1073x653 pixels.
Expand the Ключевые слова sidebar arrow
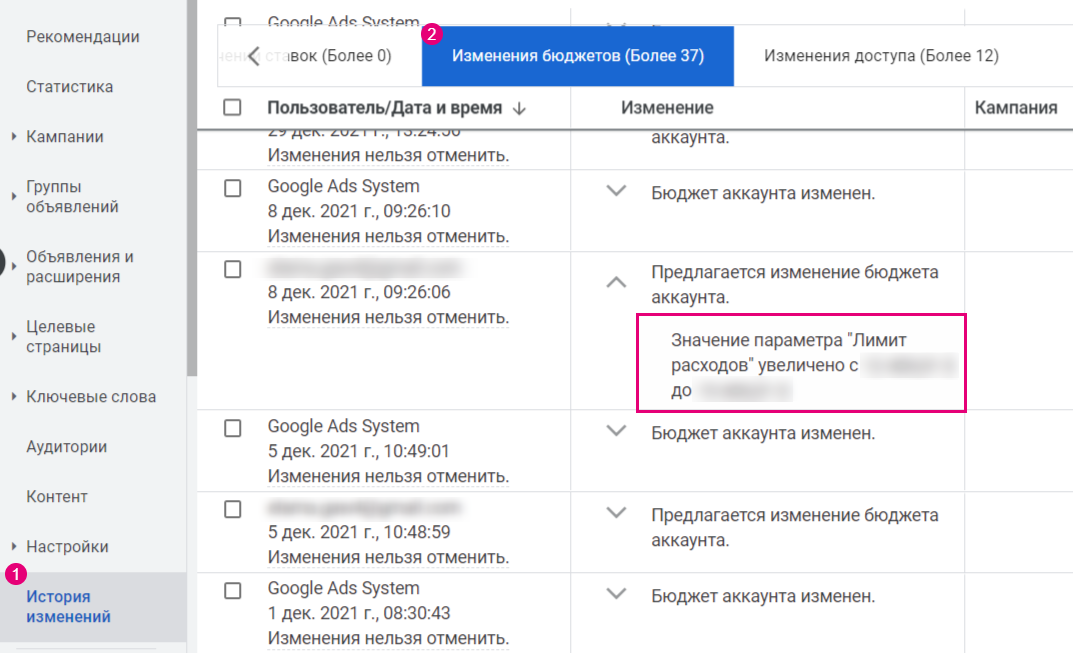coord(14,397)
